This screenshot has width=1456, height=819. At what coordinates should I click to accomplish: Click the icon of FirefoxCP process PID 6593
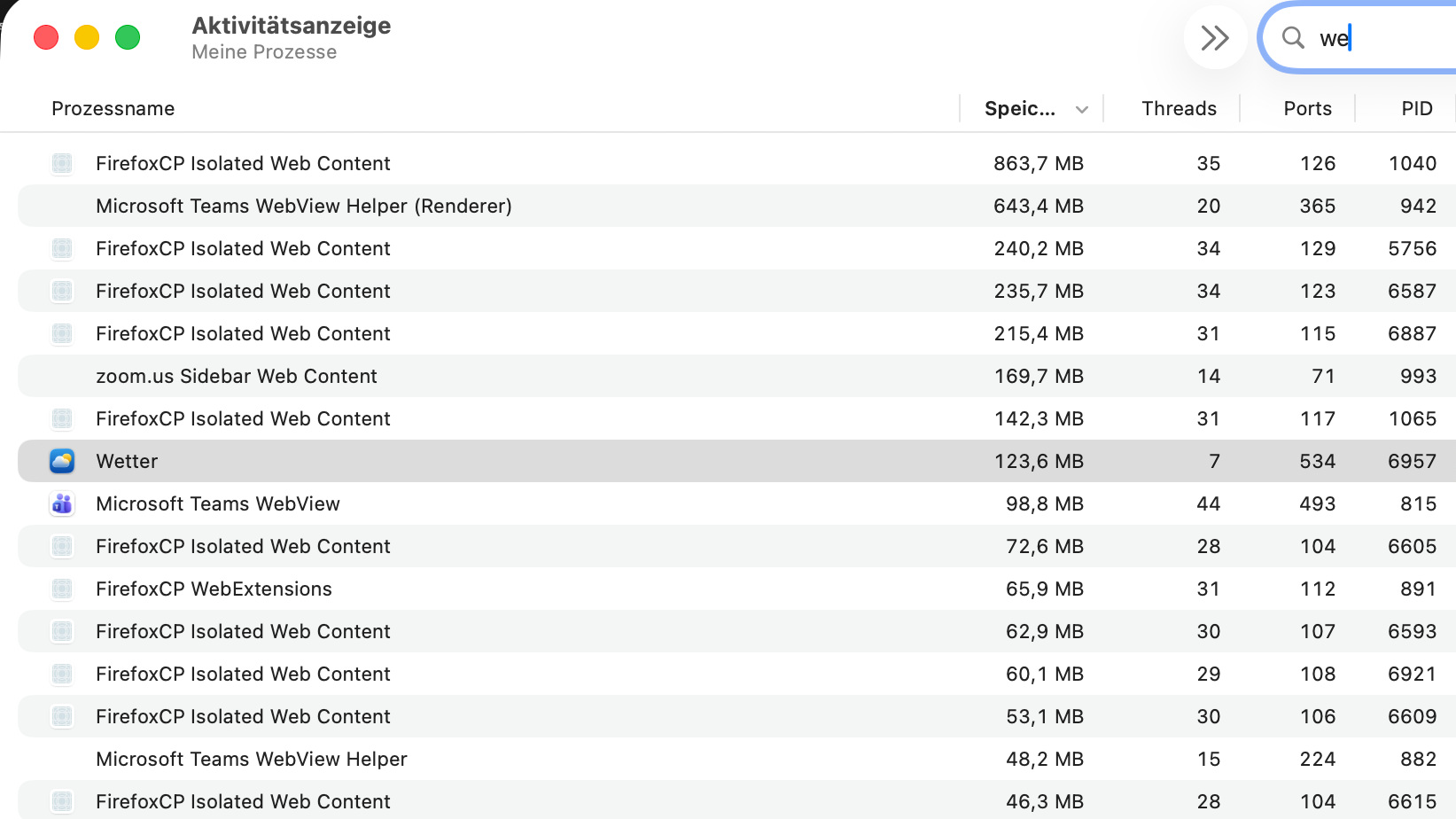[x=62, y=631]
